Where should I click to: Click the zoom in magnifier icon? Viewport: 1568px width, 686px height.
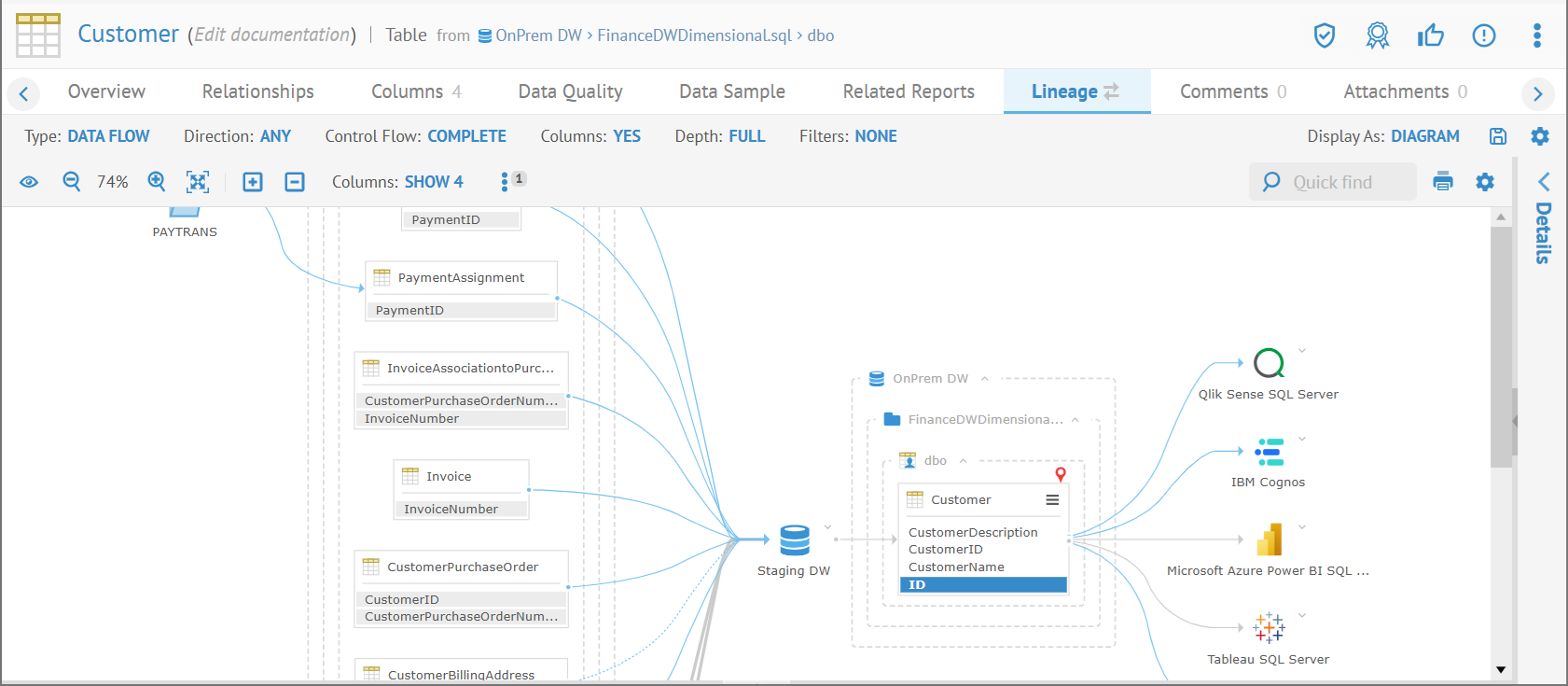coord(157,181)
